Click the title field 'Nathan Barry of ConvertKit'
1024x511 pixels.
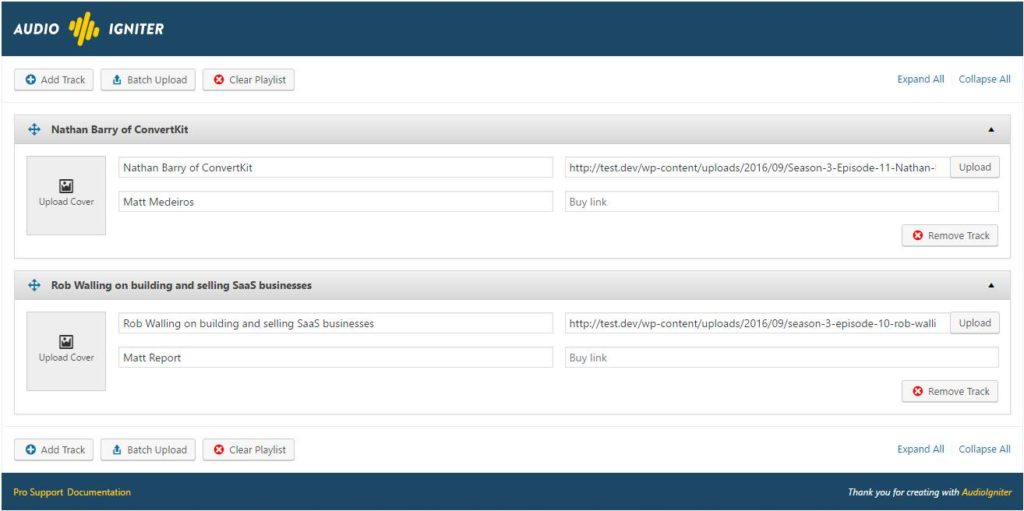[x=336, y=167]
